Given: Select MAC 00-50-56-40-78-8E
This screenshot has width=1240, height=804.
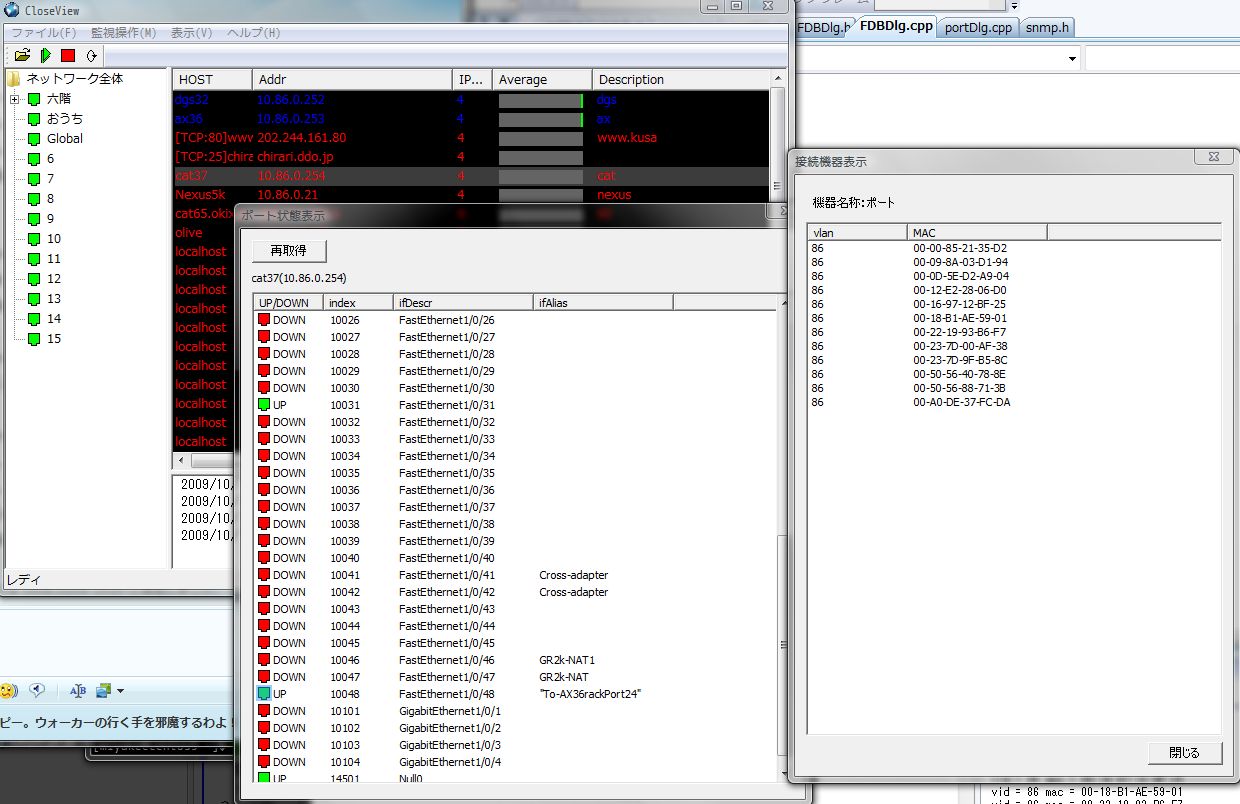Looking at the screenshot, I should [x=960, y=374].
